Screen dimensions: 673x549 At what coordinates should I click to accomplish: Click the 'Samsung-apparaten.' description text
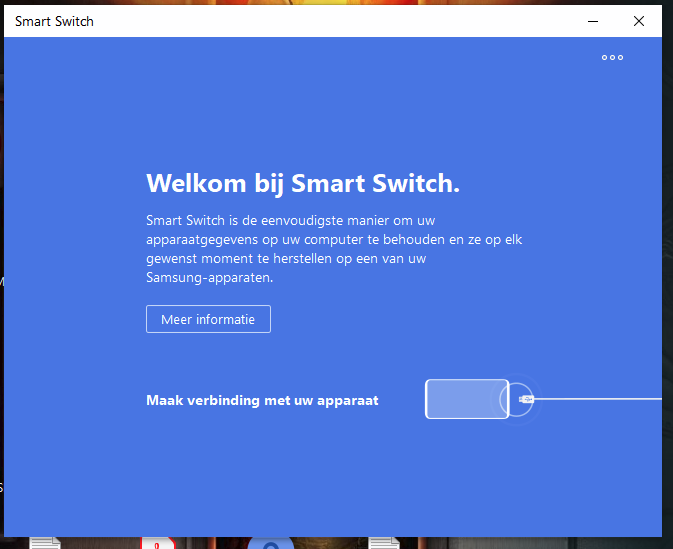coord(209,278)
